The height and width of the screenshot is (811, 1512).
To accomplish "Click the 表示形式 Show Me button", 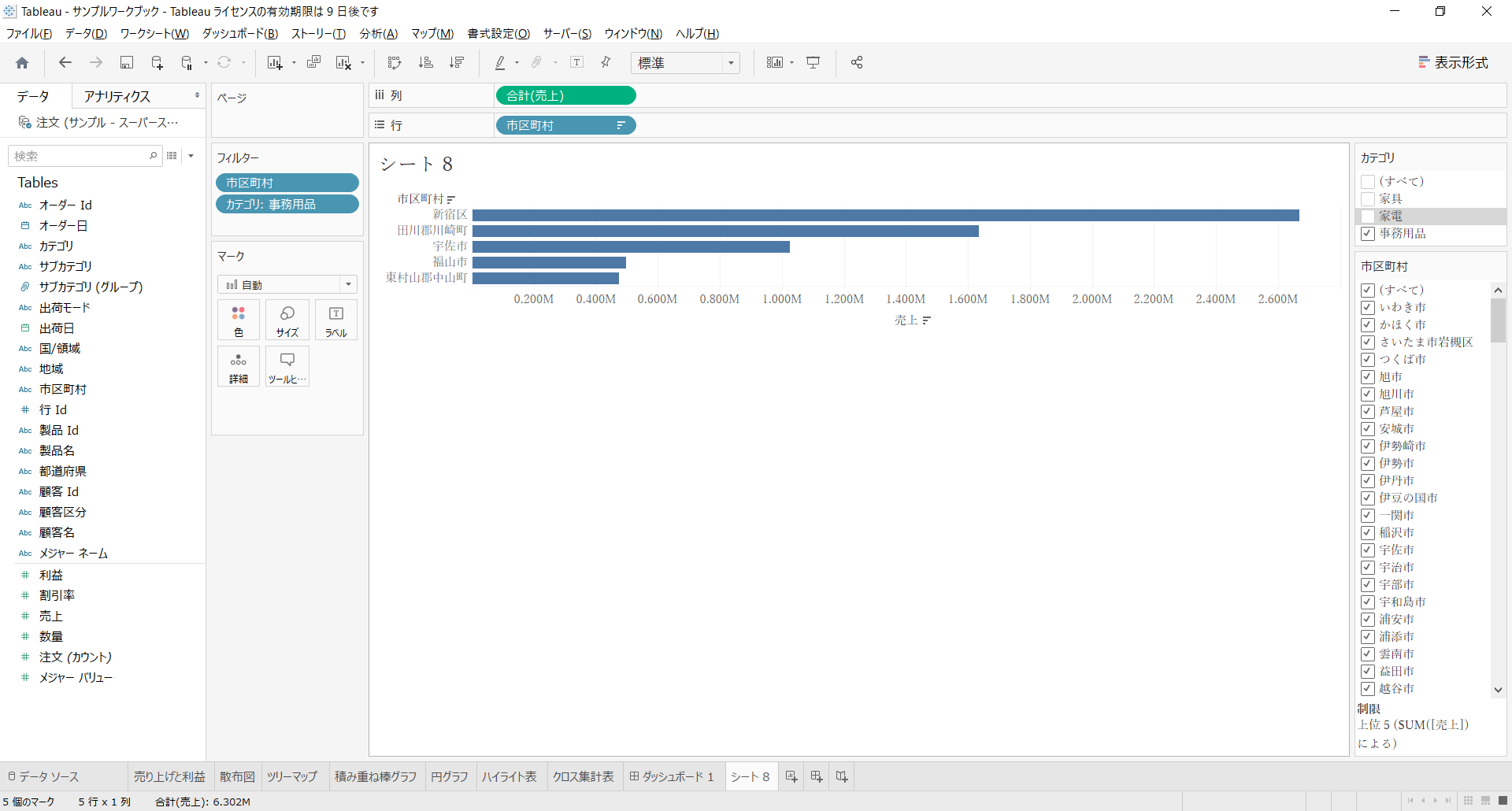I will click(x=1453, y=63).
